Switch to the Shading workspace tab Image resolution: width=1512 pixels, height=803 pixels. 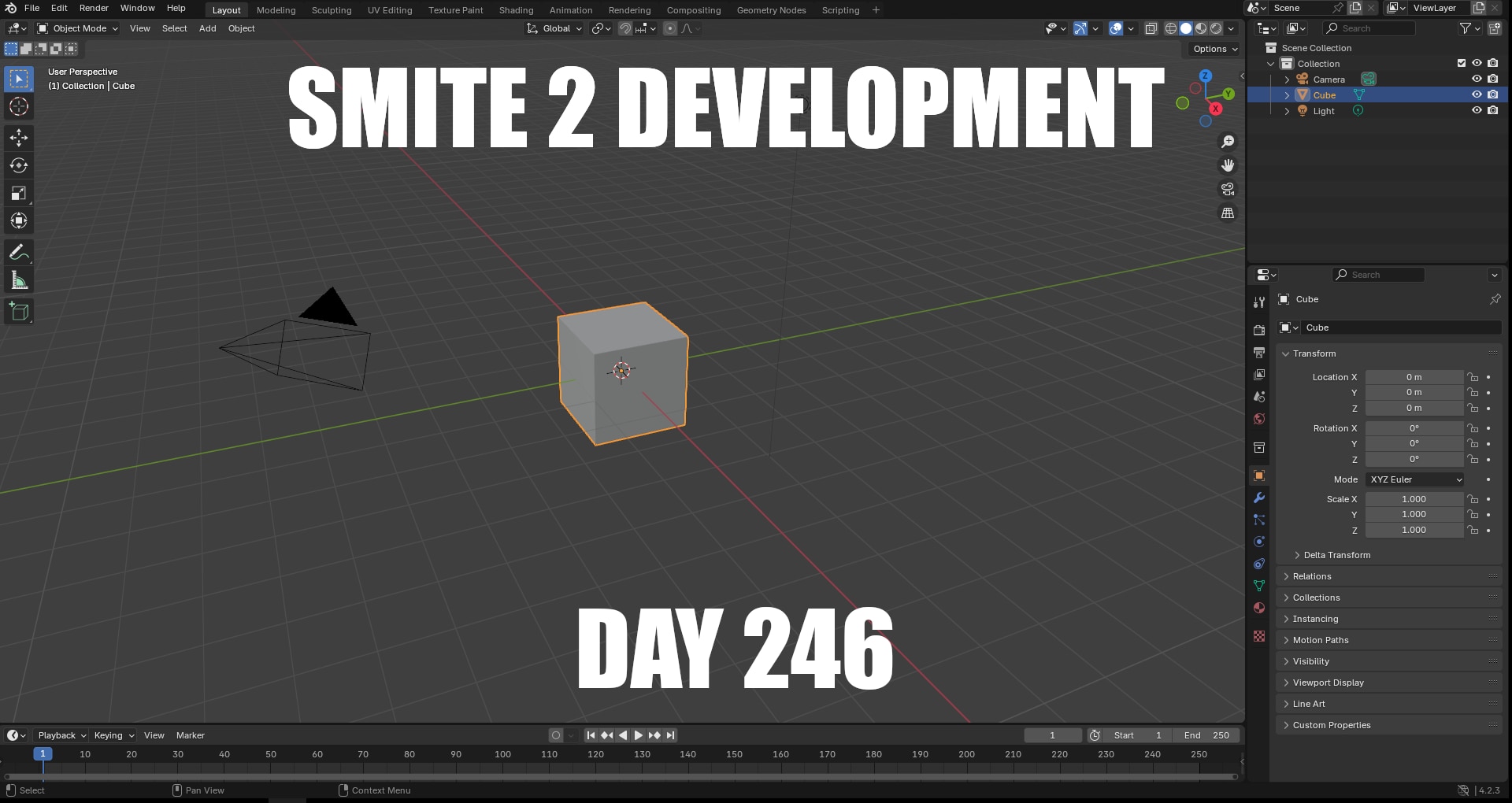516,10
